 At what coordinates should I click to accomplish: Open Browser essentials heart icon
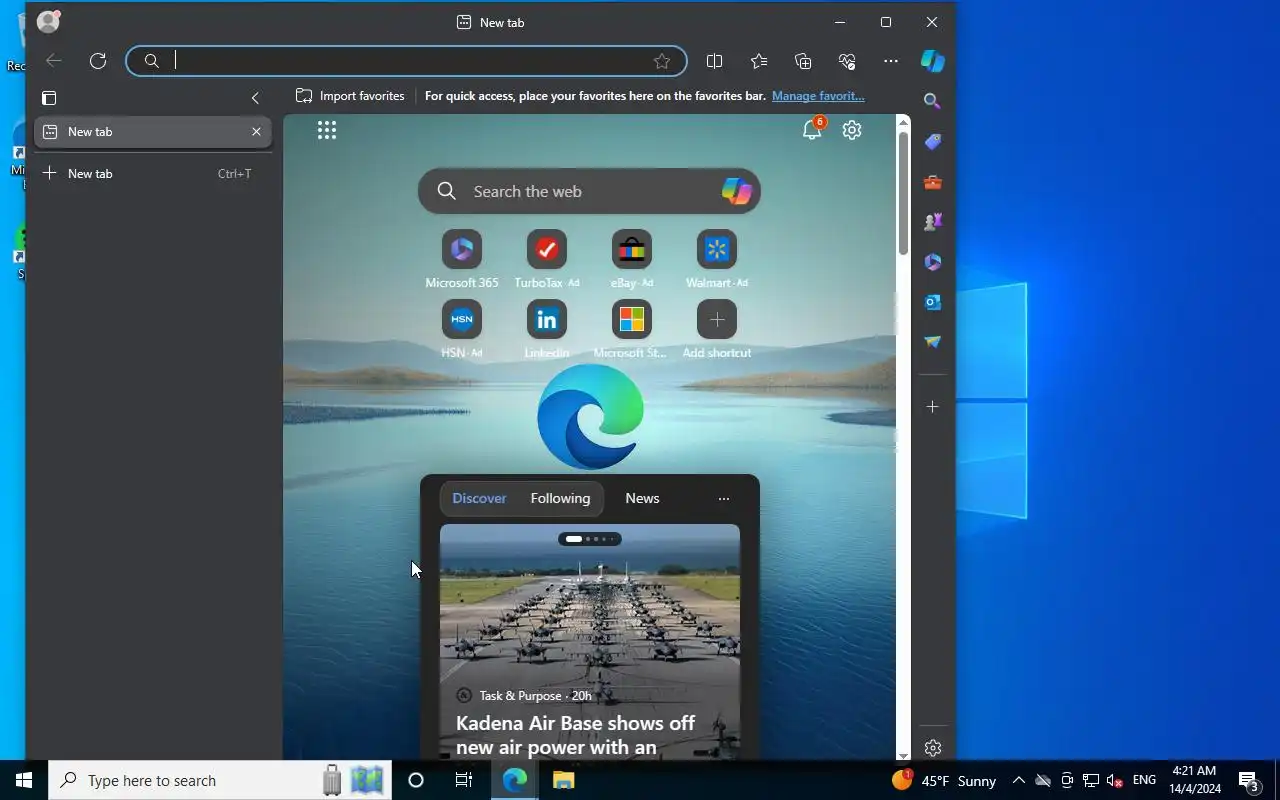(847, 61)
